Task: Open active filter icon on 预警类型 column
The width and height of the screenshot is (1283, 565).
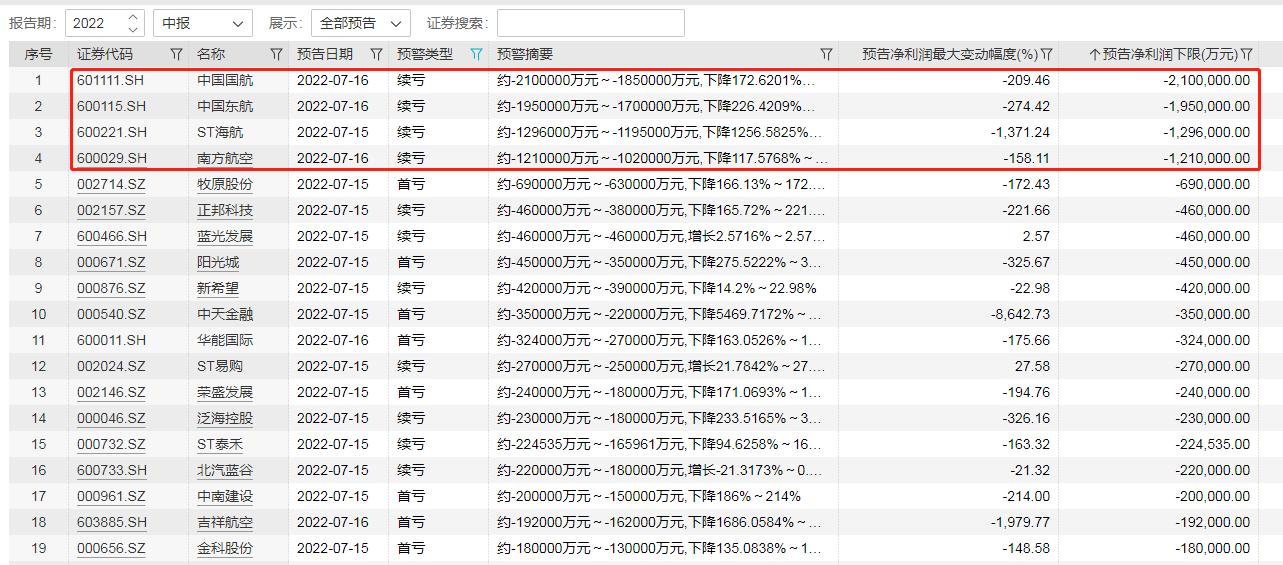Action: click(476, 54)
